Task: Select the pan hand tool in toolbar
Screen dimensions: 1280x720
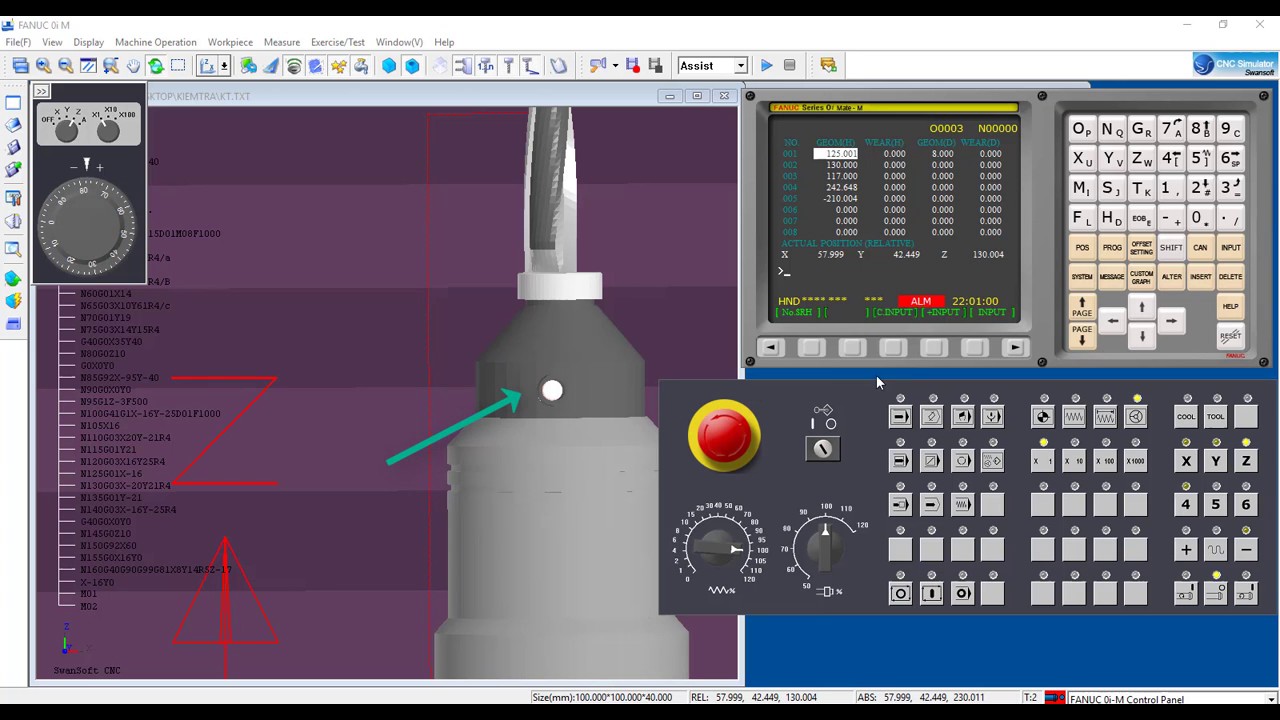Action: point(133,65)
